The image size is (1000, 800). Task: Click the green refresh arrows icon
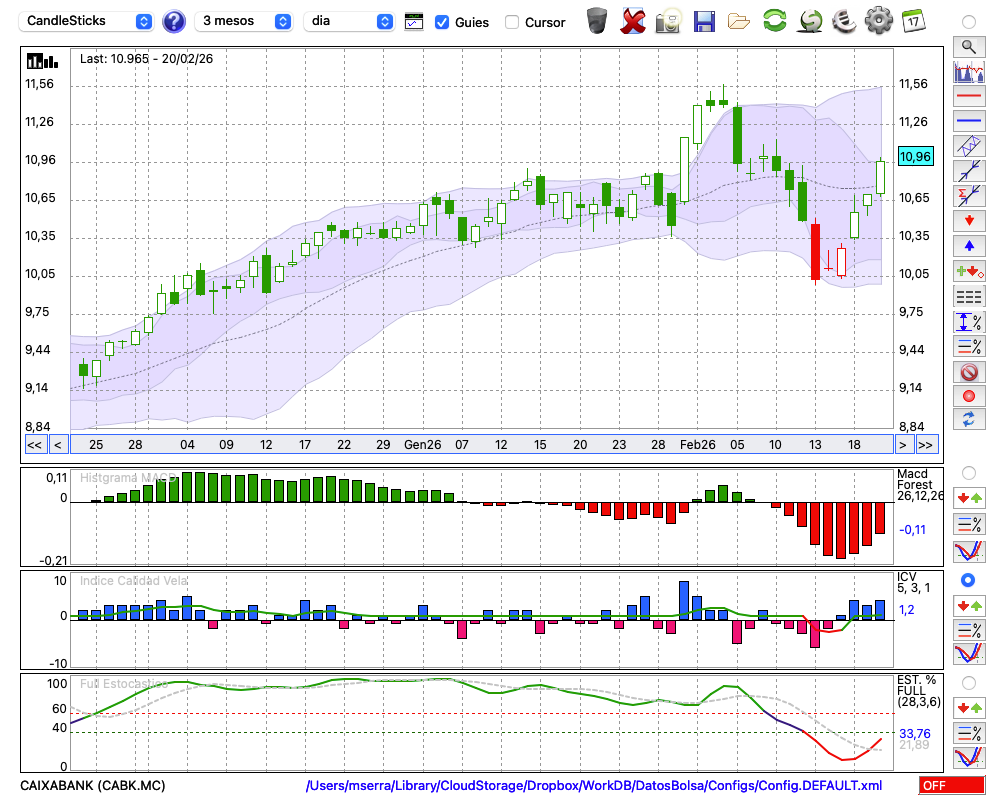click(x=774, y=20)
